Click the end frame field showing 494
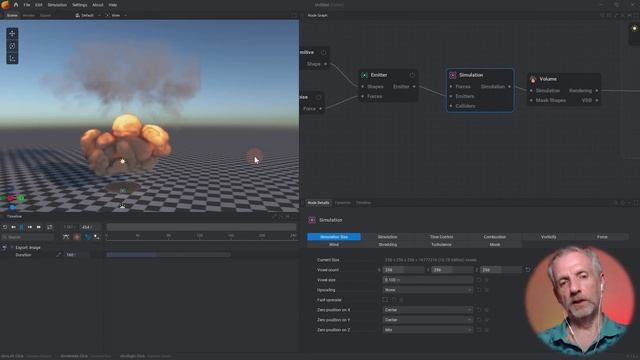Viewport: 640px width, 360px height. click(x=89, y=227)
